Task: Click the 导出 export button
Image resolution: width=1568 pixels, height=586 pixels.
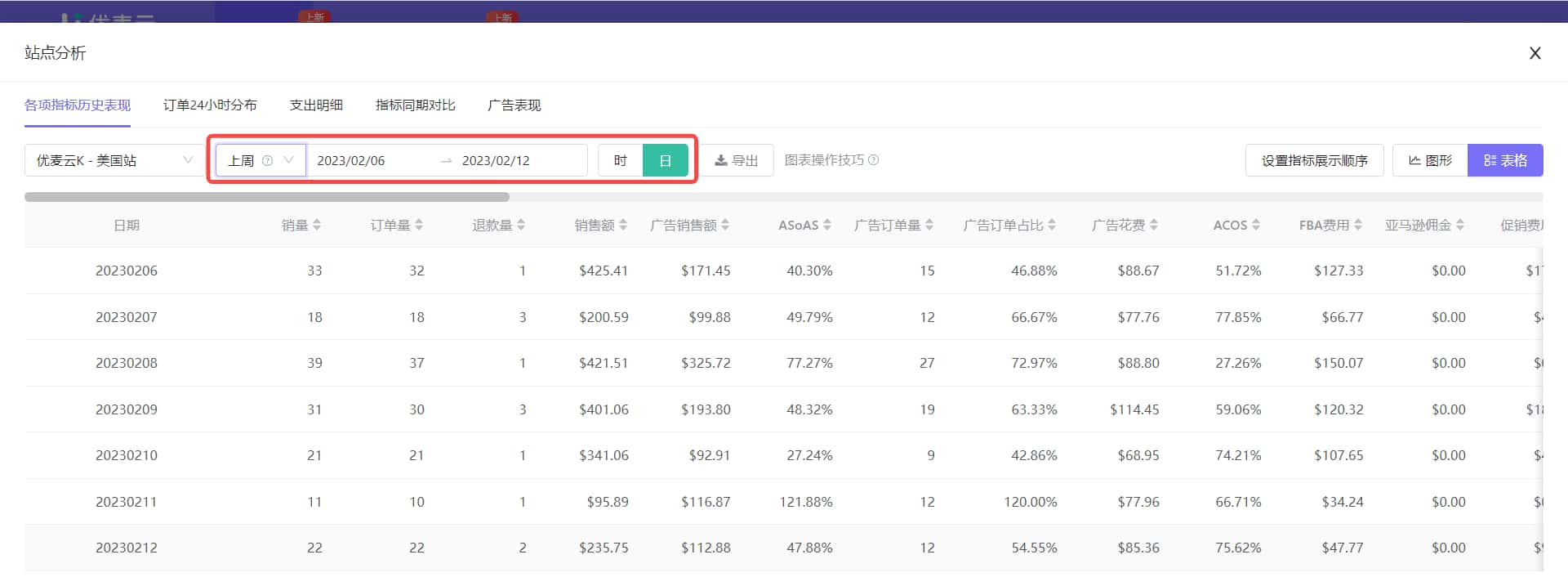Action: click(737, 160)
